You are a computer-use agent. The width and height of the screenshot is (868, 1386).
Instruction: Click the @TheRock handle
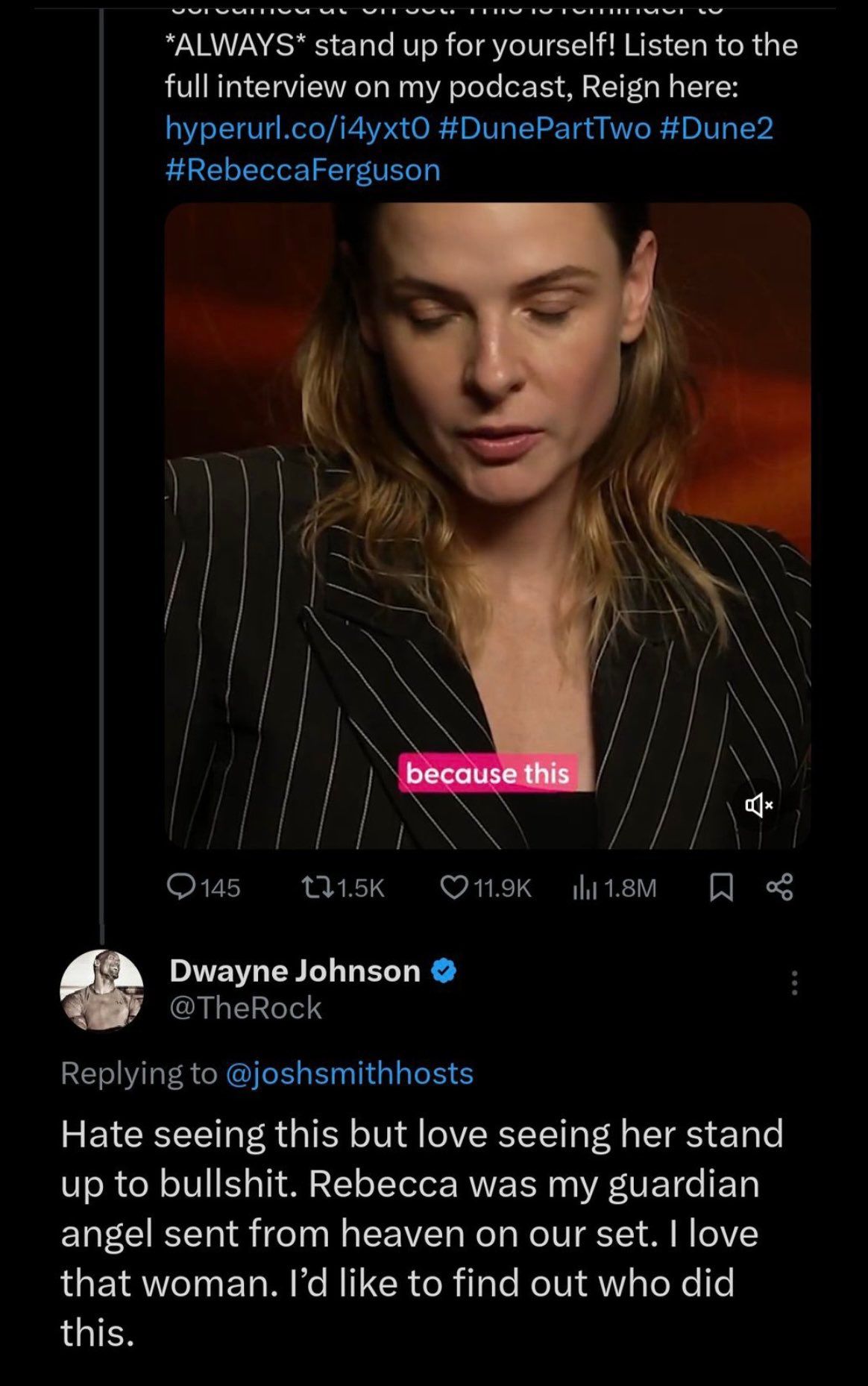pos(245,1009)
